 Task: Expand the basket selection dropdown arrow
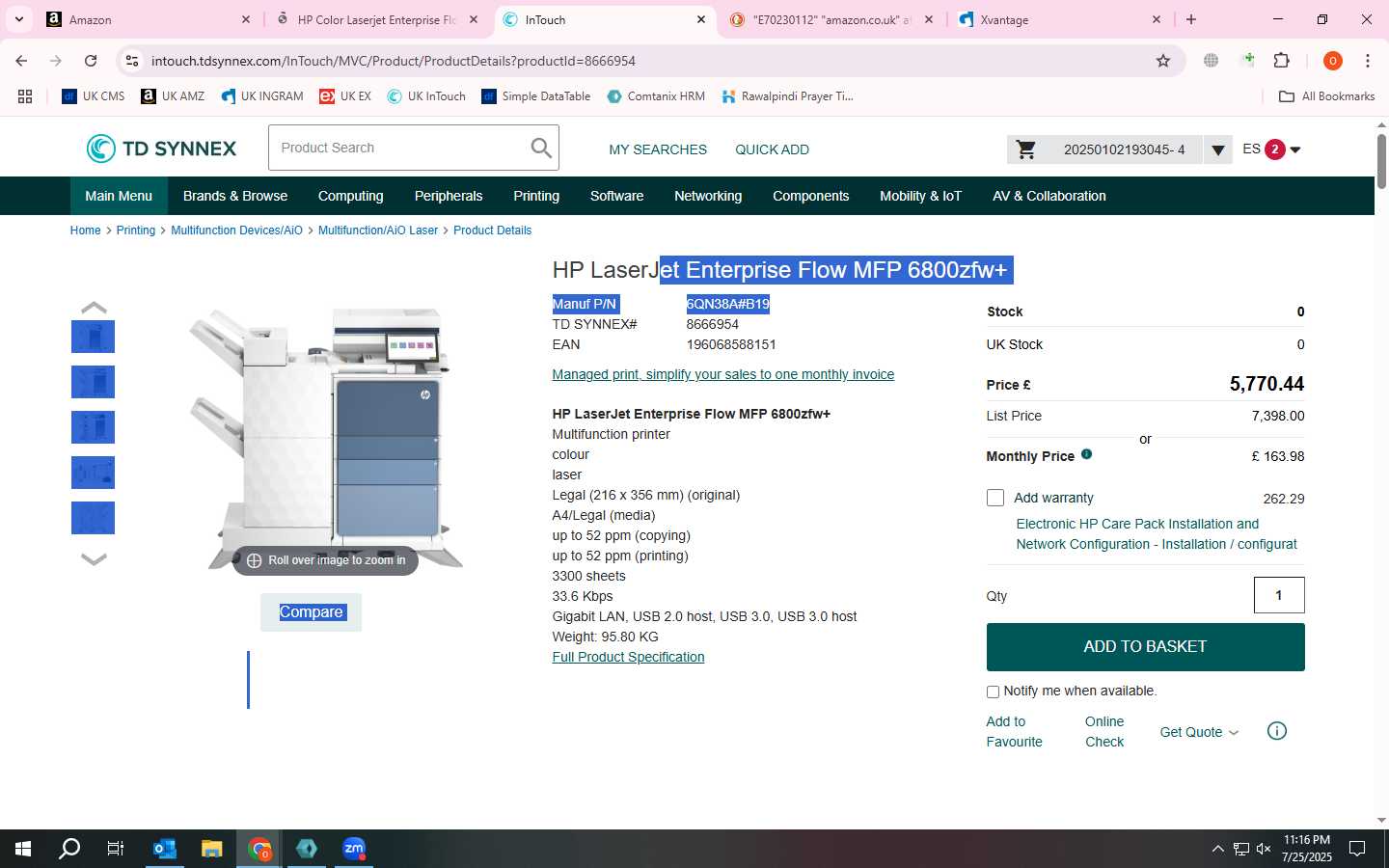point(1218,149)
